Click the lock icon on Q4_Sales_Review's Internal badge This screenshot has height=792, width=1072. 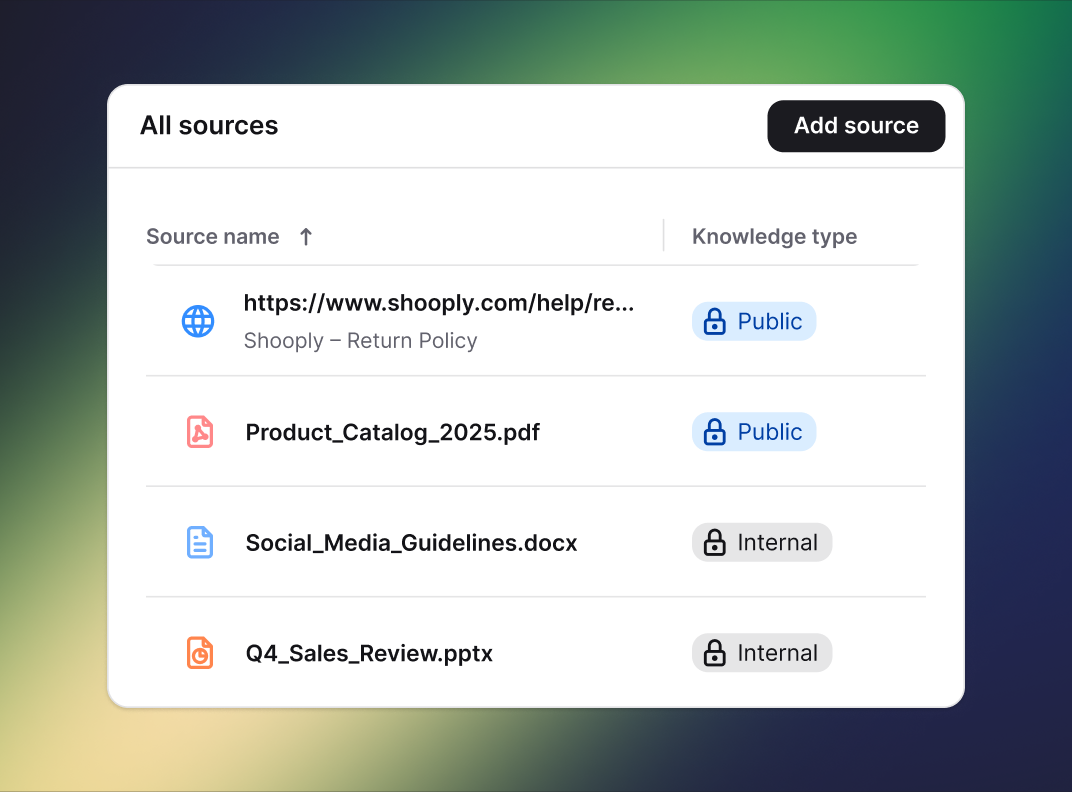pyautogui.click(x=715, y=653)
